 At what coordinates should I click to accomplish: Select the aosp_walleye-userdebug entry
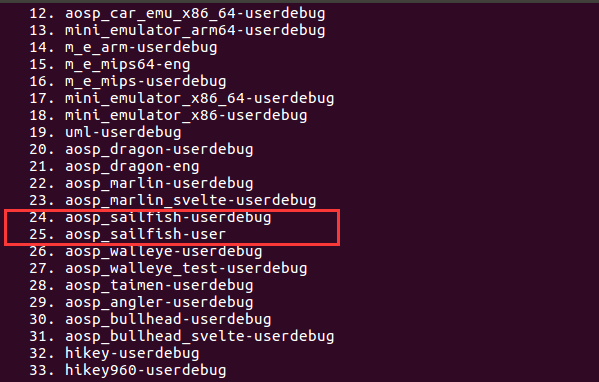click(164, 251)
